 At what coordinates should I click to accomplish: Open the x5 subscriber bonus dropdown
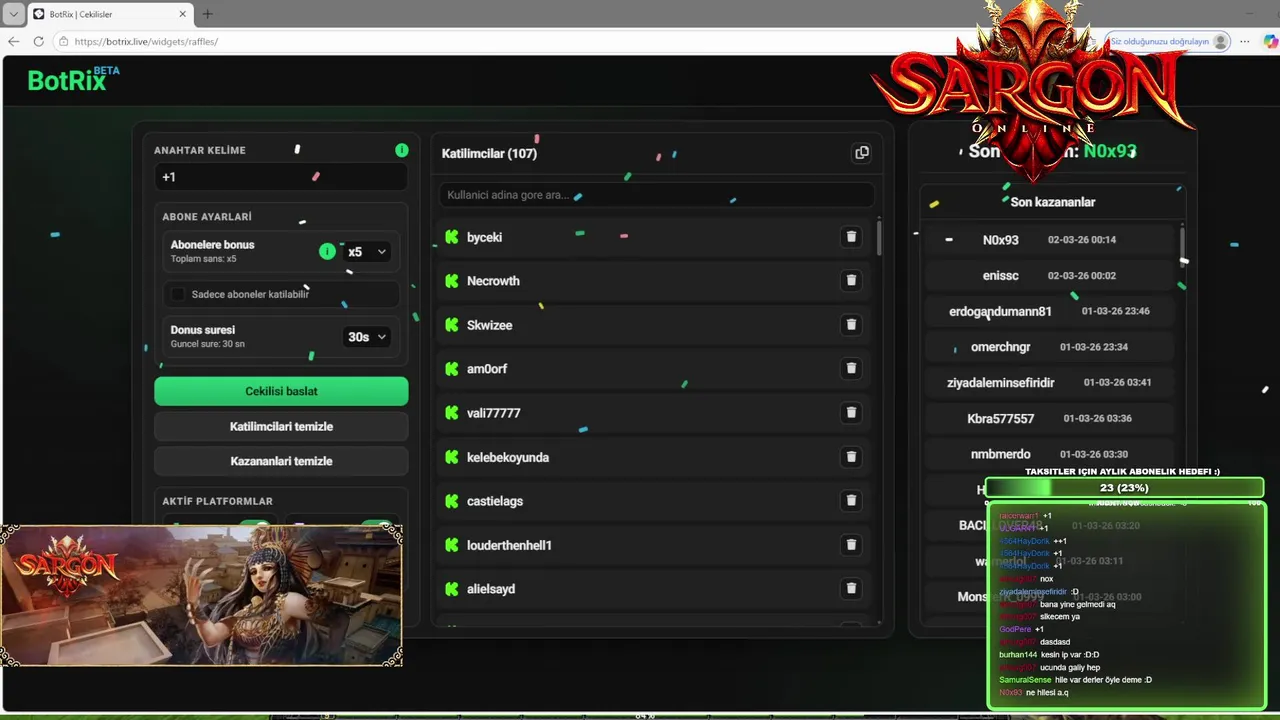[366, 252]
